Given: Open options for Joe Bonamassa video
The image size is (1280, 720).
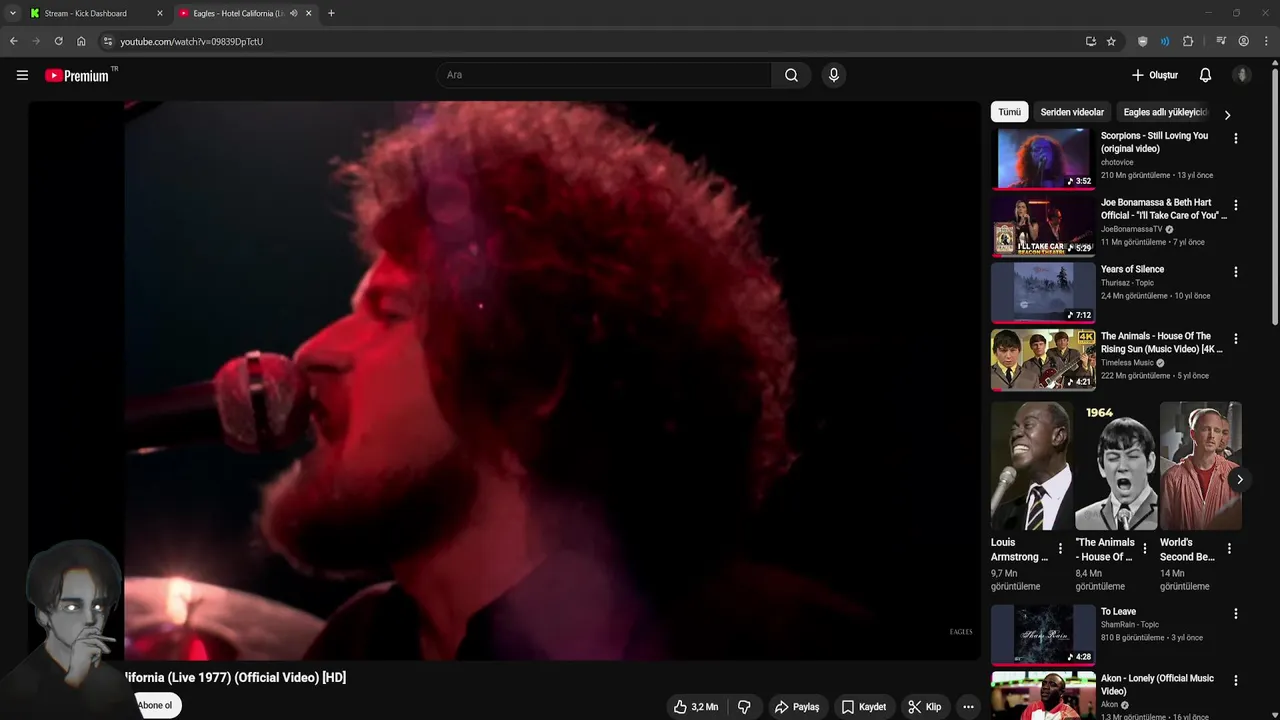Looking at the screenshot, I should click(1235, 205).
